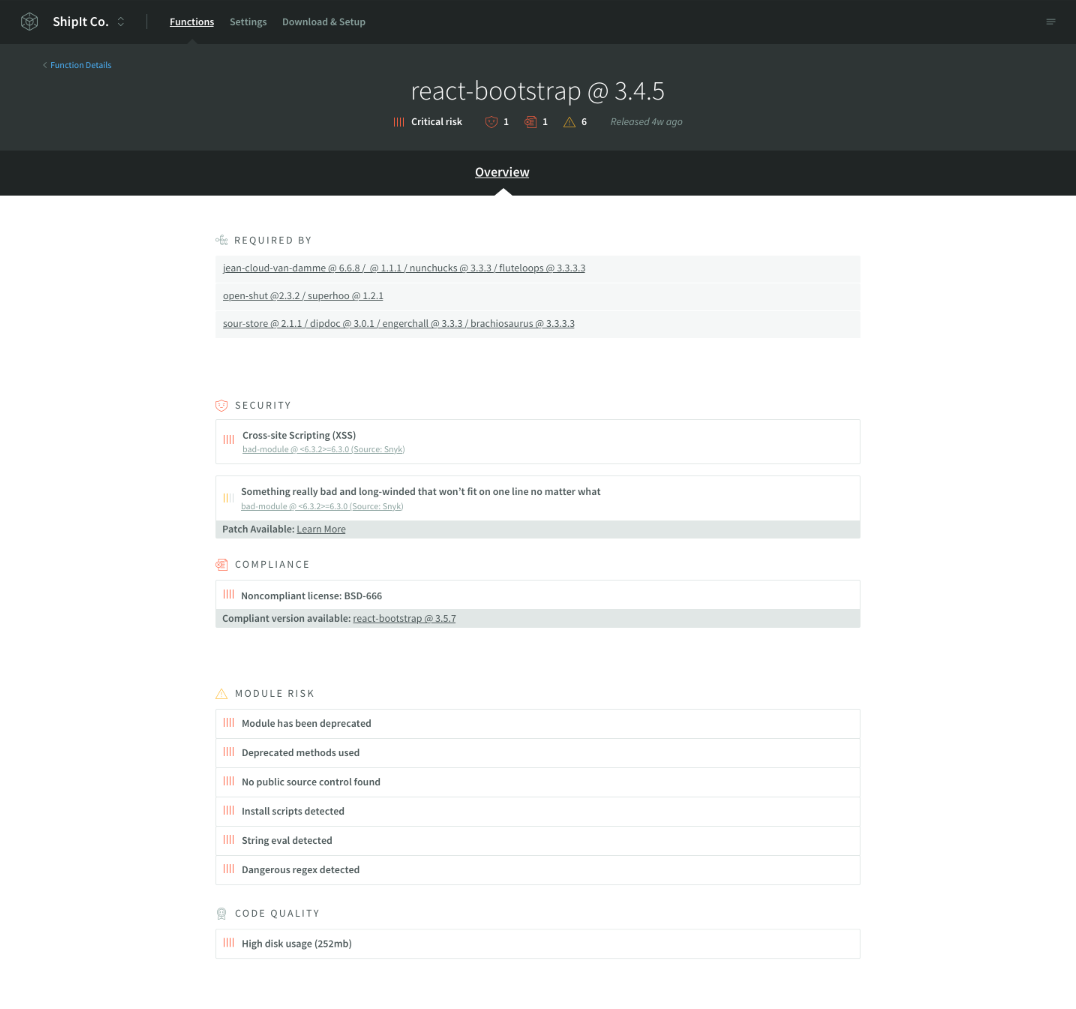The width and height of the screenshot is (1076, 1009).
Task: Click the Module Risk warning triangle icon
Action: click(221, 693)
